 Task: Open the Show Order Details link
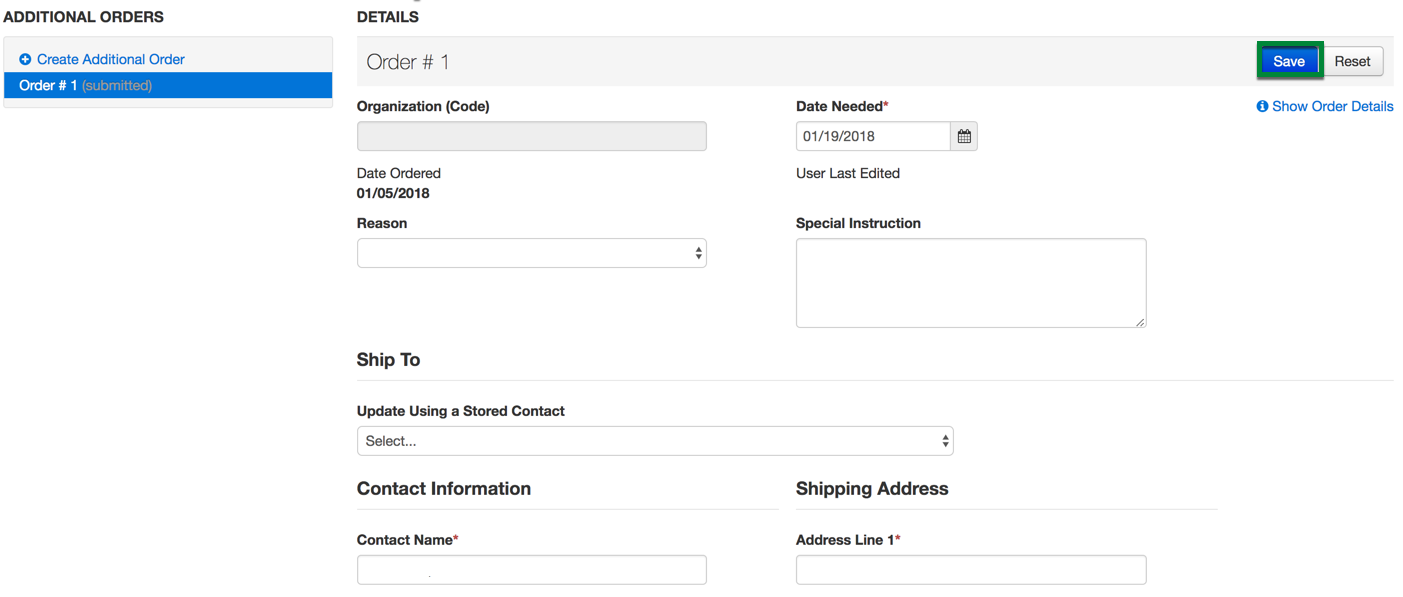(x=1332, y=106)
